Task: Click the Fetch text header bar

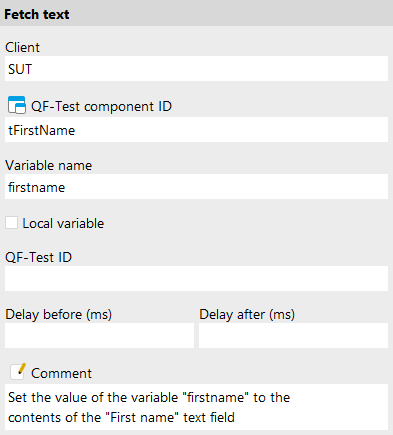Action: [x=196, y=13]
